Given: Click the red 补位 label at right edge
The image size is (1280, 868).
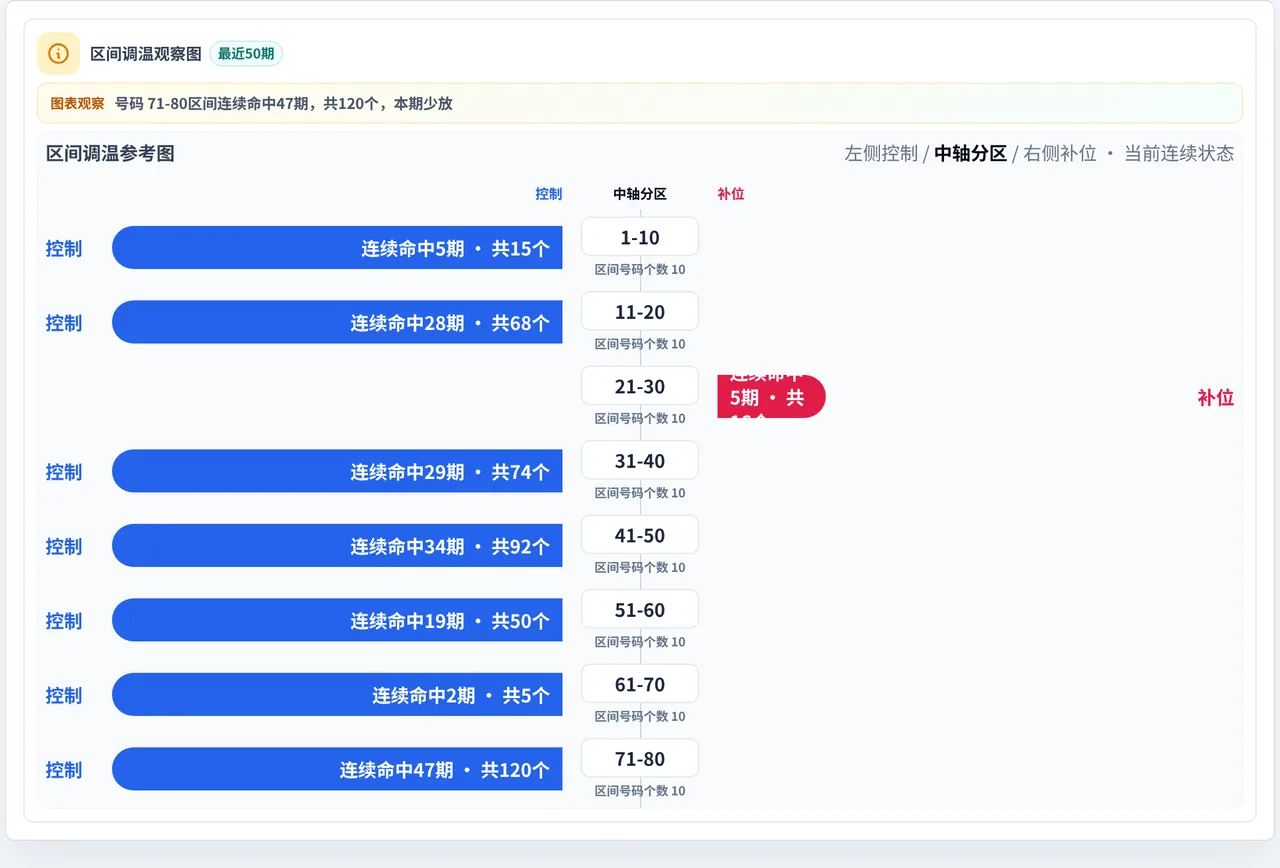Looking at the screenshot, I should 1215,397.
